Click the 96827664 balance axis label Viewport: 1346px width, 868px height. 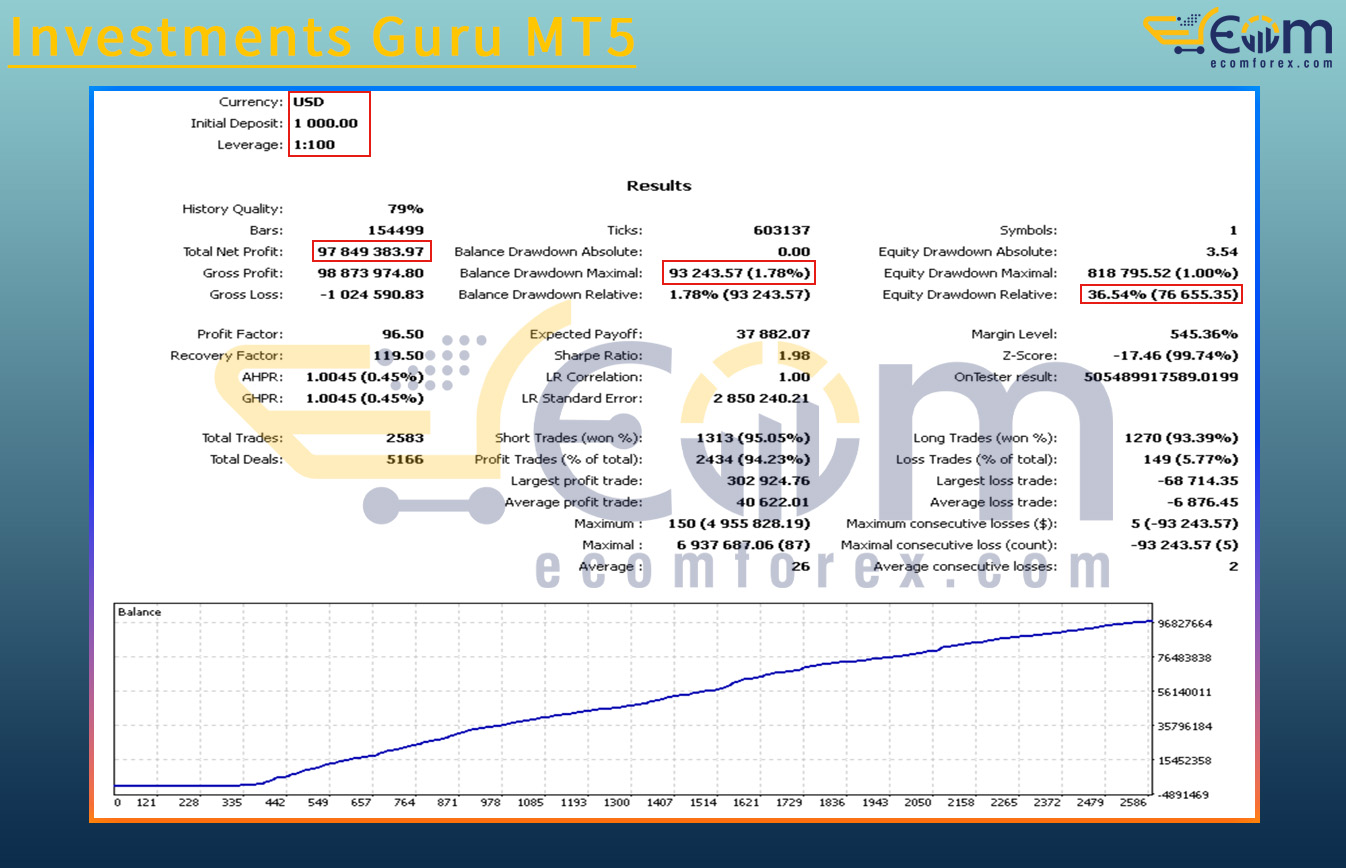pyautogui.click(x=1185, y=623)
